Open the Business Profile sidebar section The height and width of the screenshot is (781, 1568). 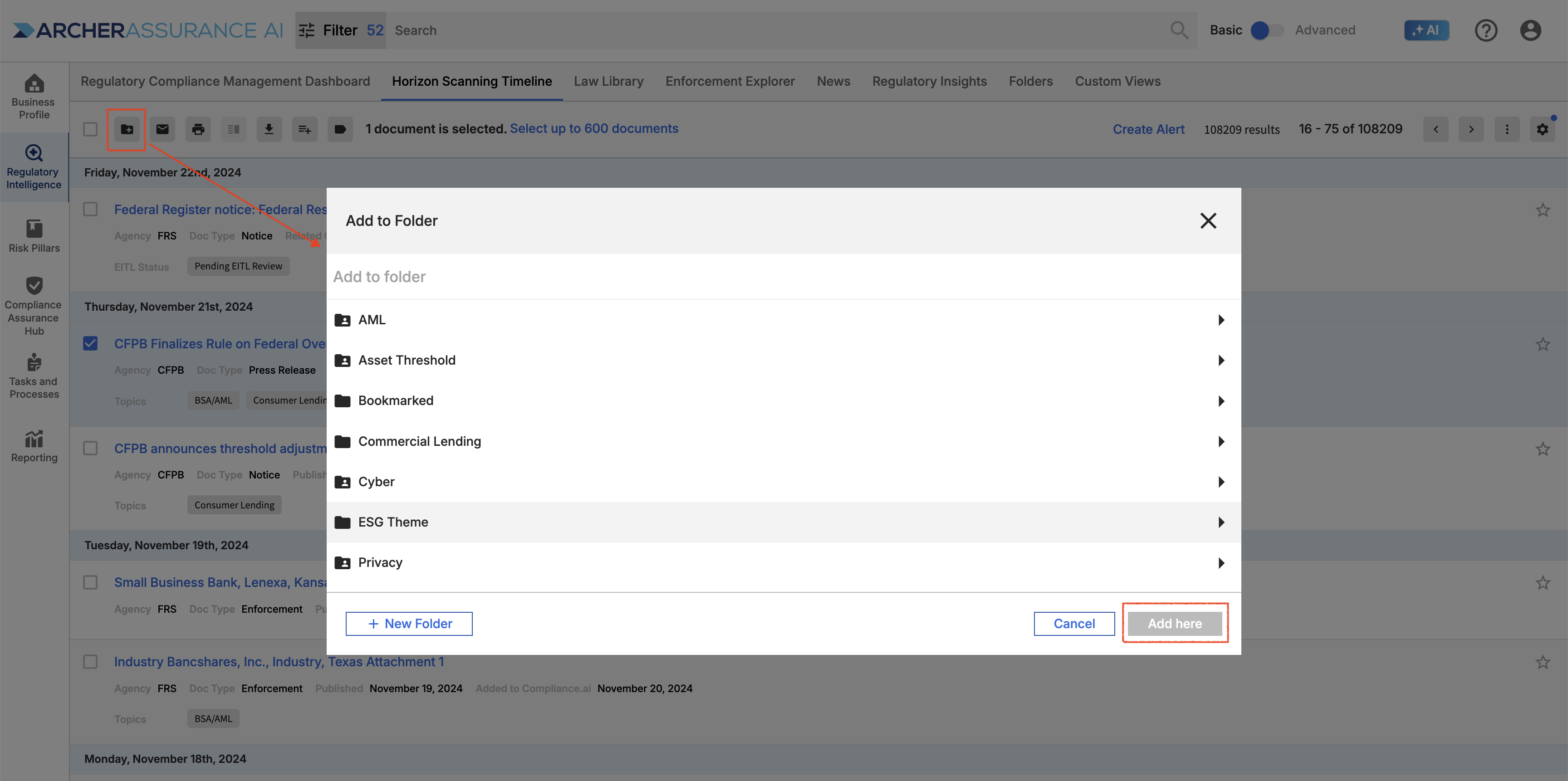[x=34, y=98]
